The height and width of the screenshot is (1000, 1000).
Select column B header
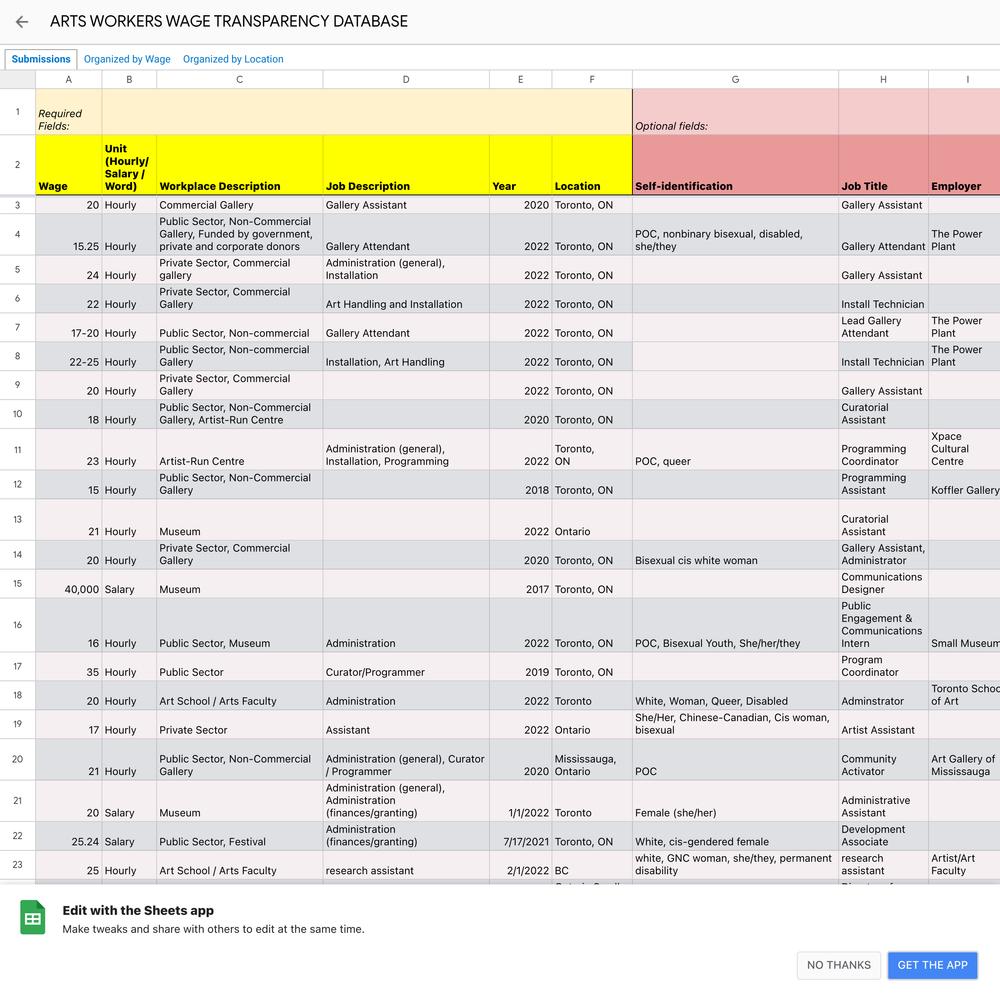pyautogui.click(x=129, y=80)
